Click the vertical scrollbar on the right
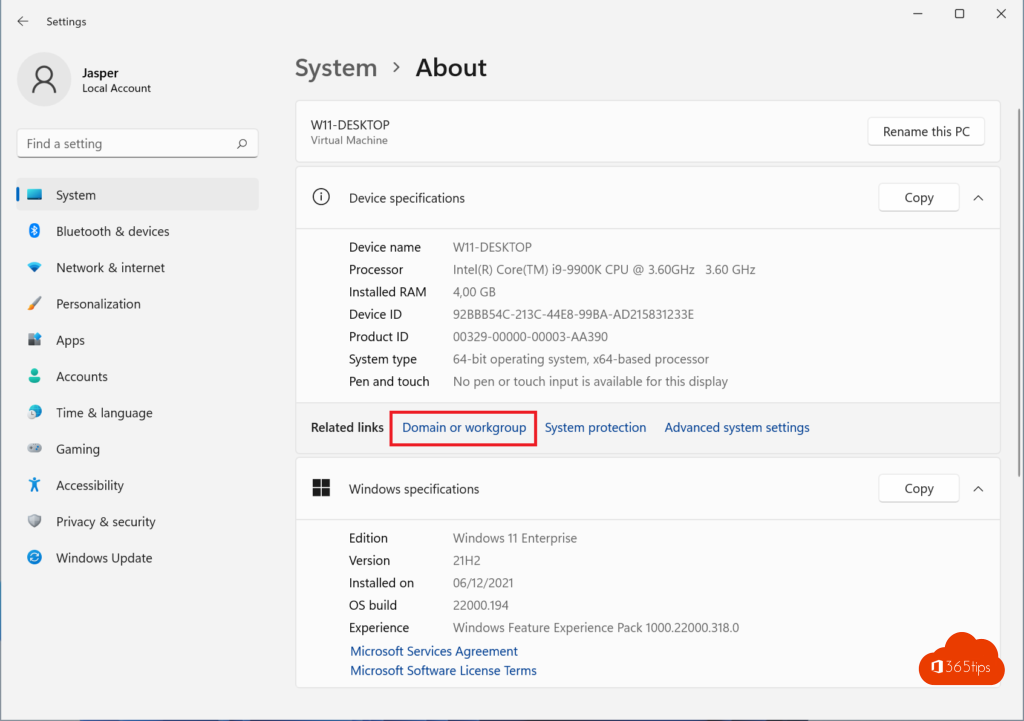This screenshot has width=1024, height=721. pyautogui.click(x=1019, y=294)
